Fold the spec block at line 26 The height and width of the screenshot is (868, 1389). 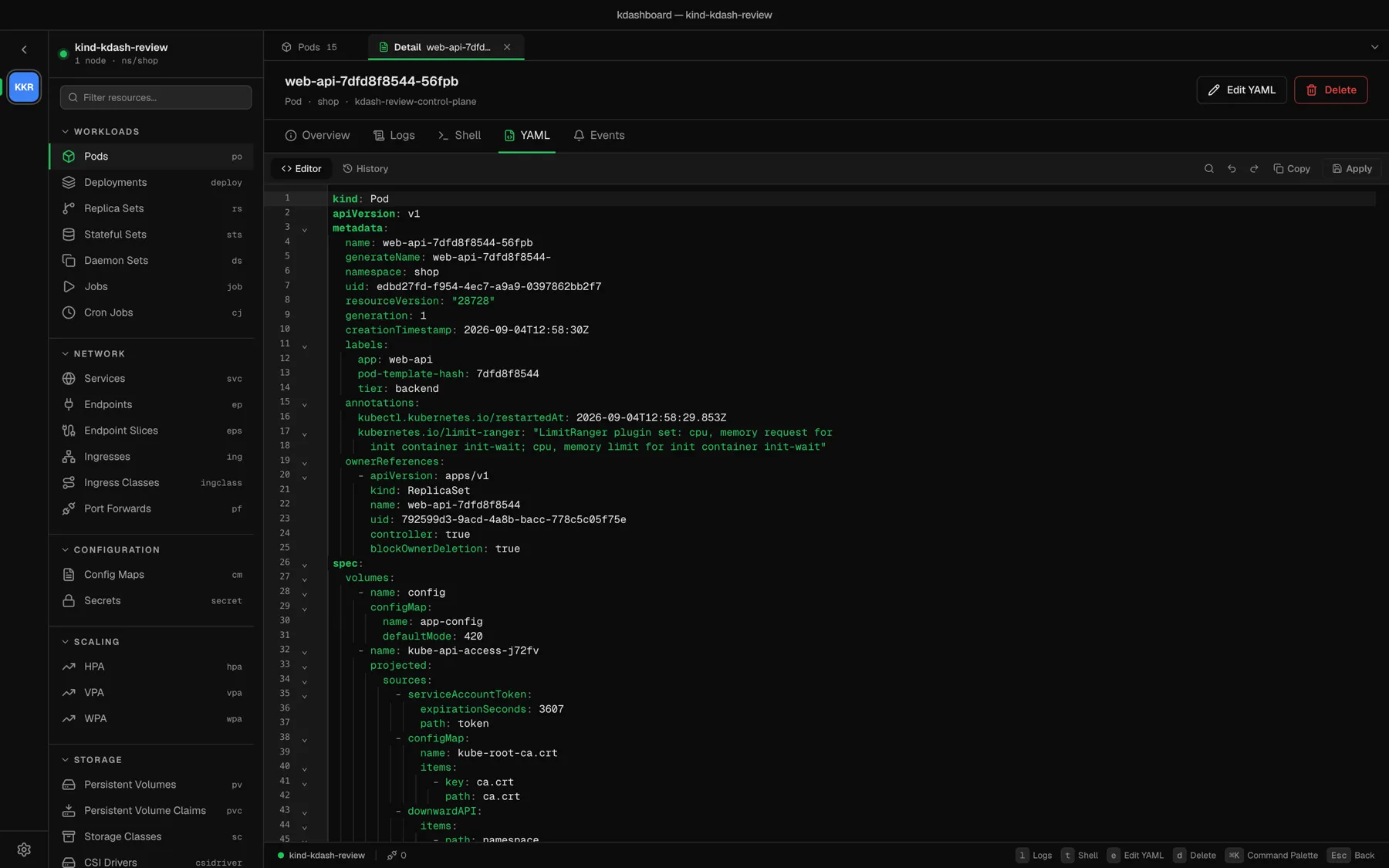click(x=305, y=564)
